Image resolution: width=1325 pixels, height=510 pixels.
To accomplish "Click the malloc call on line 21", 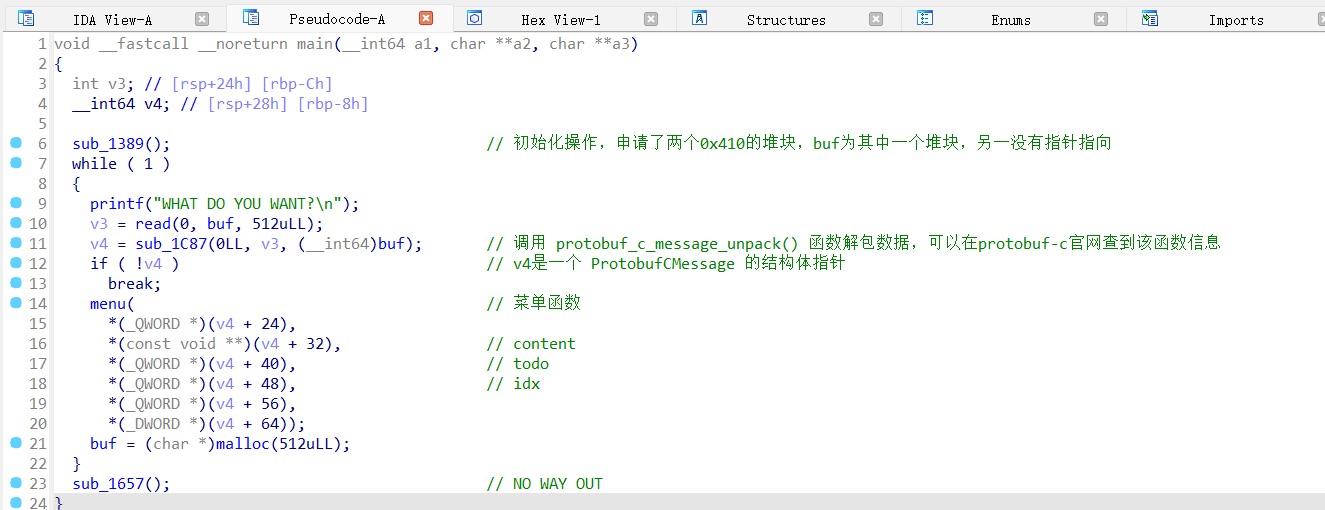I will pyautogui.click(x=242, y=444).
